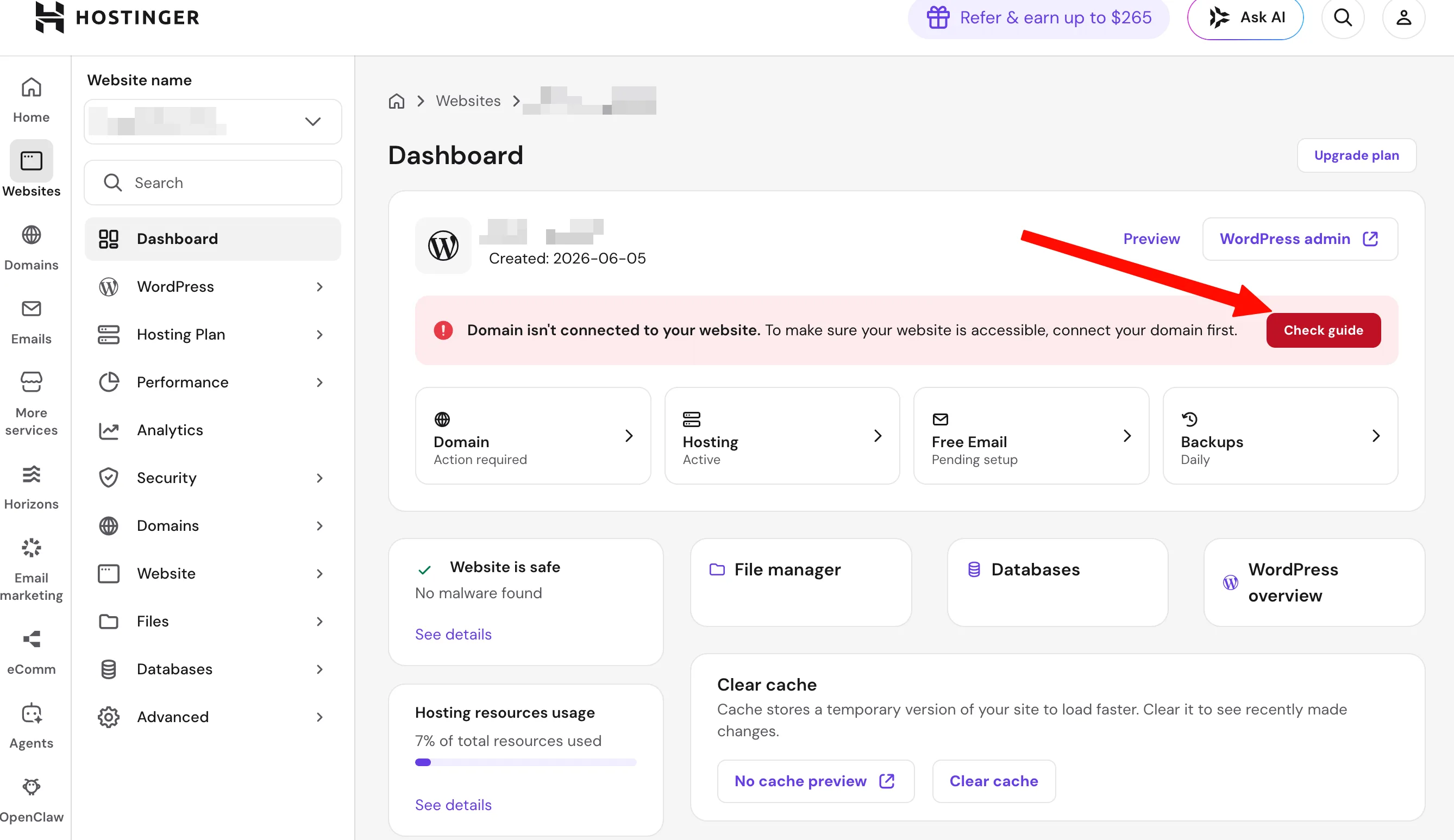Open the Hosting Active card
Screen dimensions: 1454x840
782,436
